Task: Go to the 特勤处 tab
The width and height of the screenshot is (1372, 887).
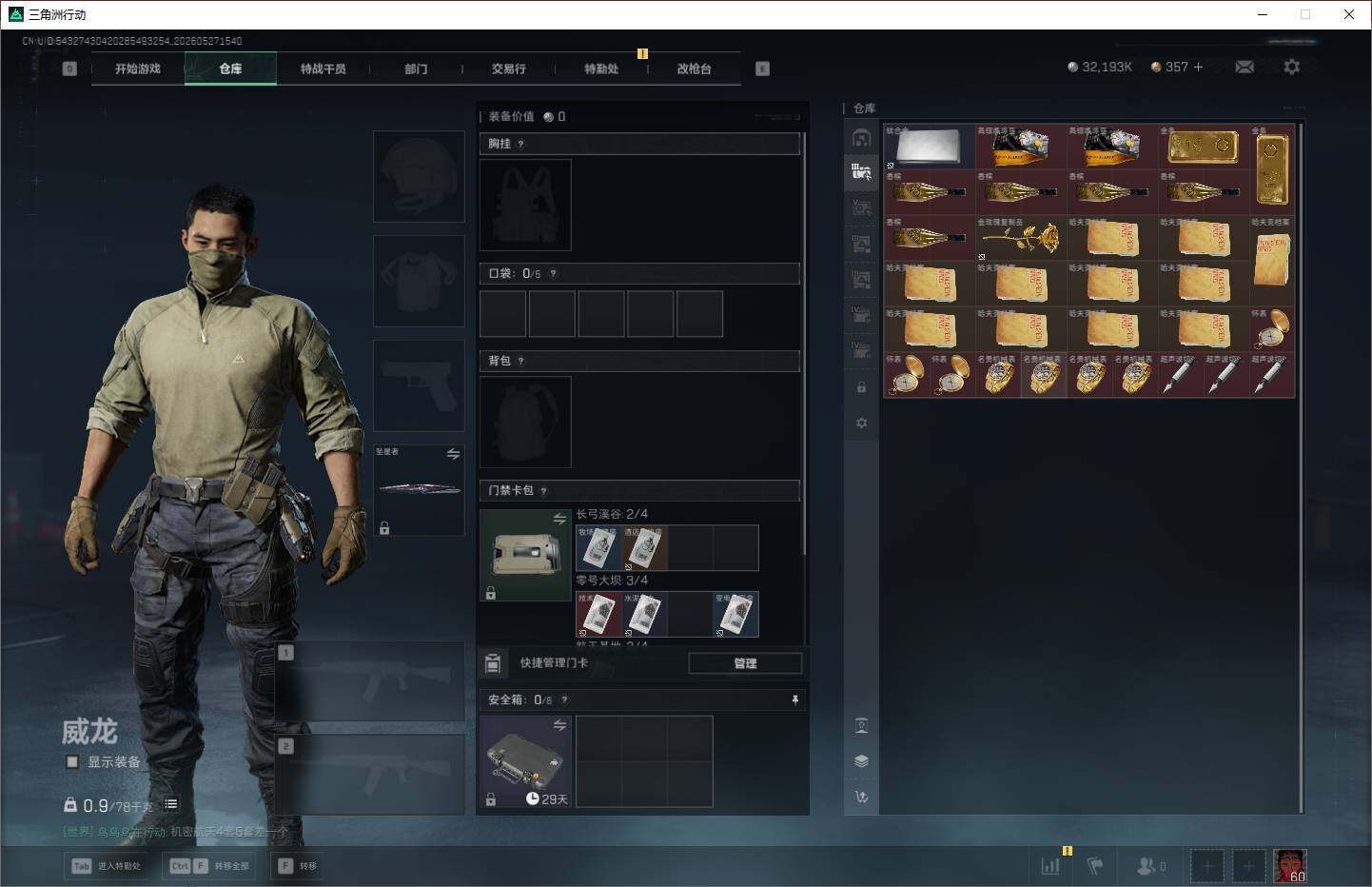Action: (601, 69)
